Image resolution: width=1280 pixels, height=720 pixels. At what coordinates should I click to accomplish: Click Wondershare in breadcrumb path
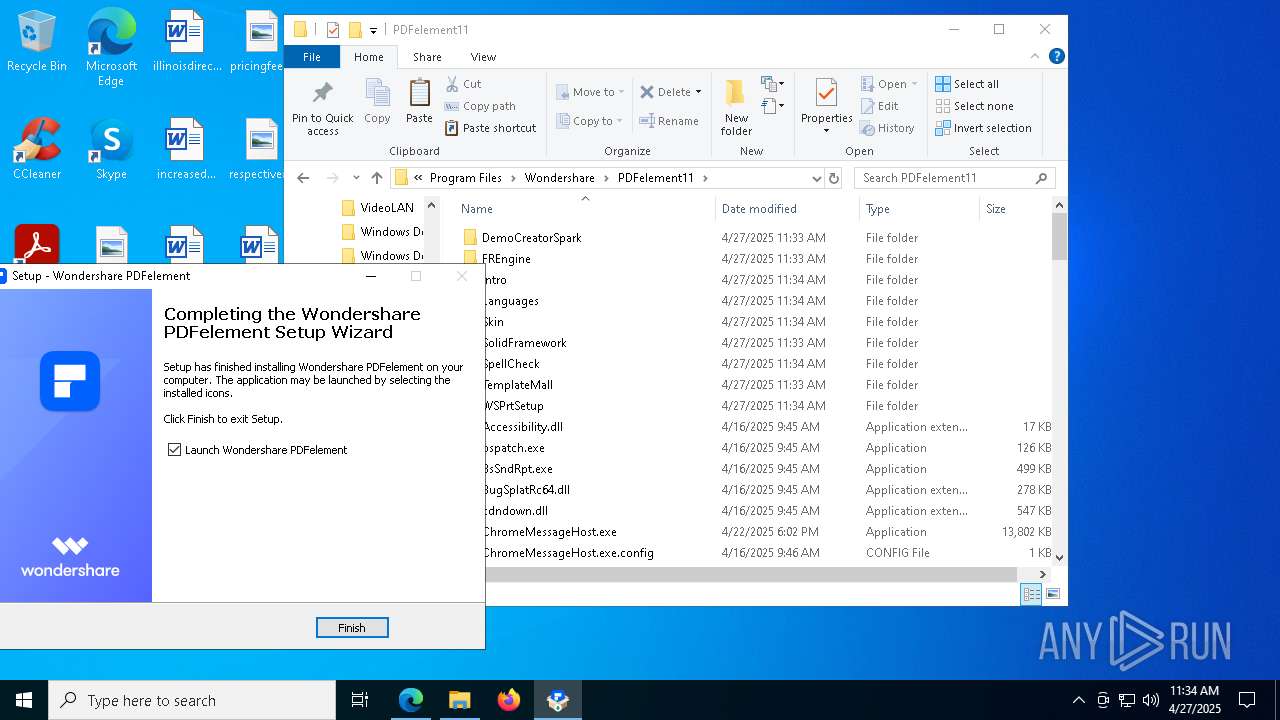point(560,178)
